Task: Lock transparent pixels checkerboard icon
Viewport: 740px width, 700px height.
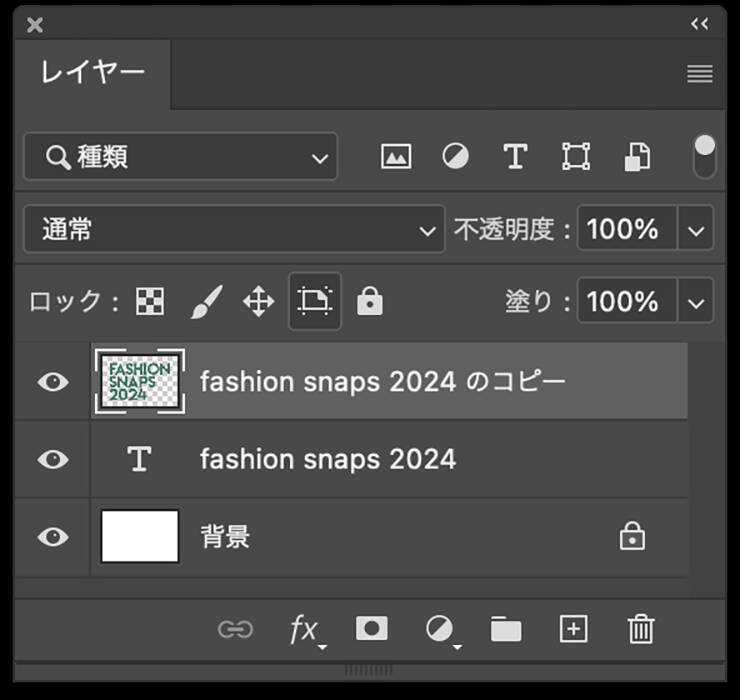Action: click(150, 302)
